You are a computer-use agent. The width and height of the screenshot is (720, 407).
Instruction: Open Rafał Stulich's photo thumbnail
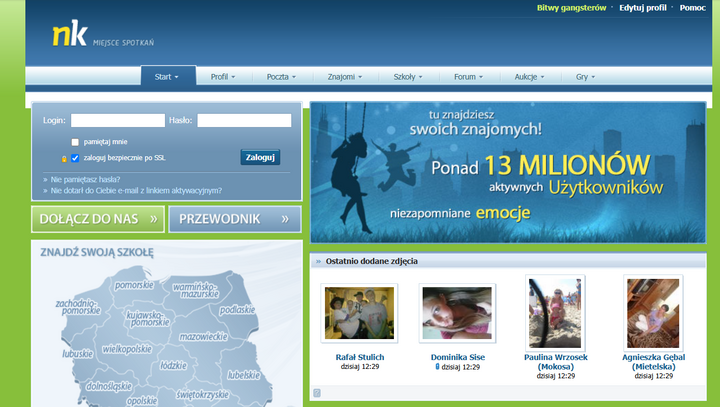tap(359, 313)
